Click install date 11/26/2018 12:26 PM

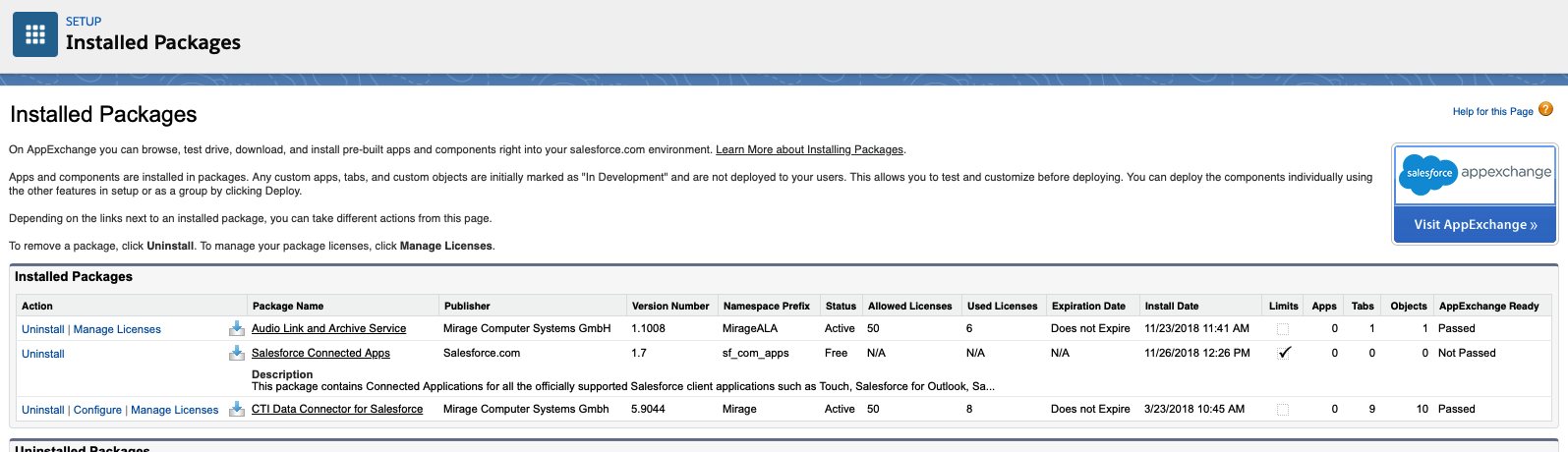tap(1197, 353)
